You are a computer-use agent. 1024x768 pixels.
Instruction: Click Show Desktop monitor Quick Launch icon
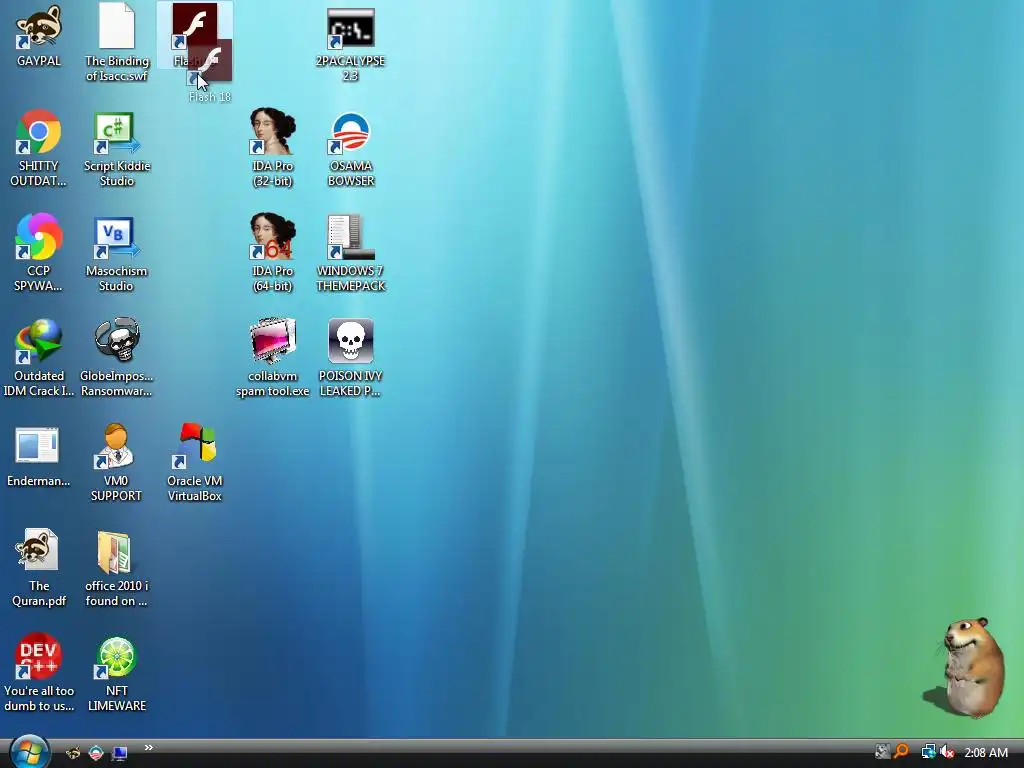pos(120,754)
